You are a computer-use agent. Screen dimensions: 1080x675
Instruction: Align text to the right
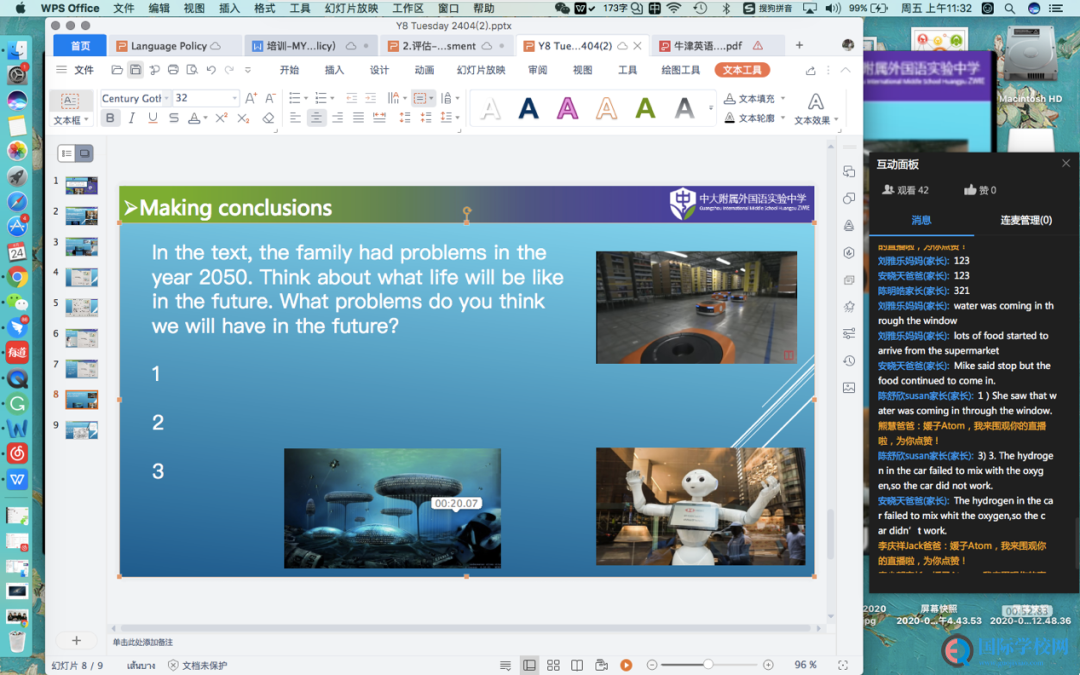(338, 118)
